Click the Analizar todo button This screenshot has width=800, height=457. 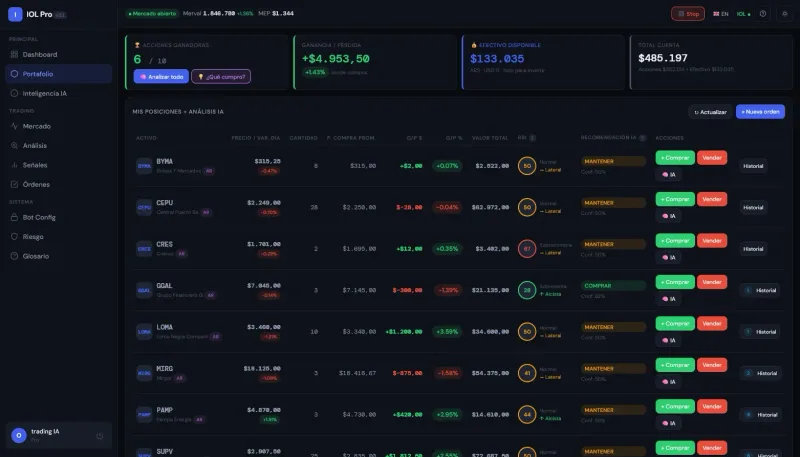click(161, 77)
